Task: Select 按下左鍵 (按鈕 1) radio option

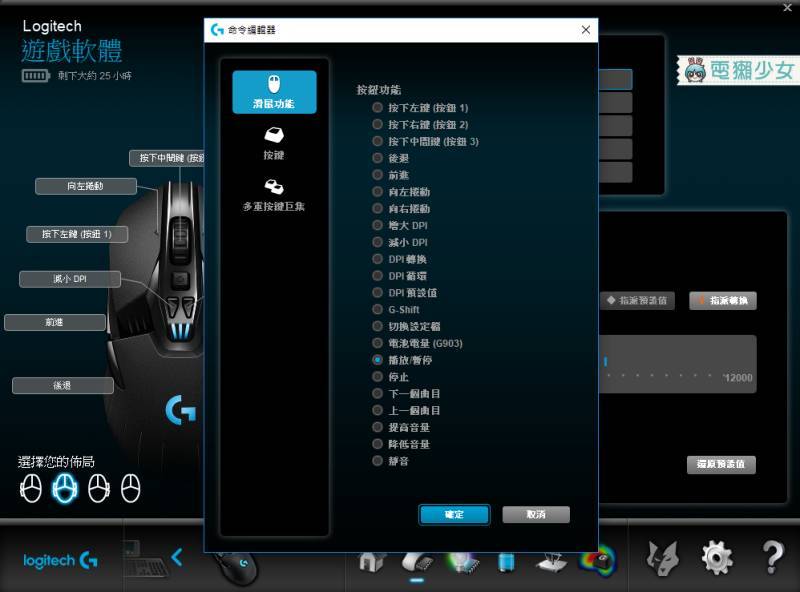Action: [377, 108]
